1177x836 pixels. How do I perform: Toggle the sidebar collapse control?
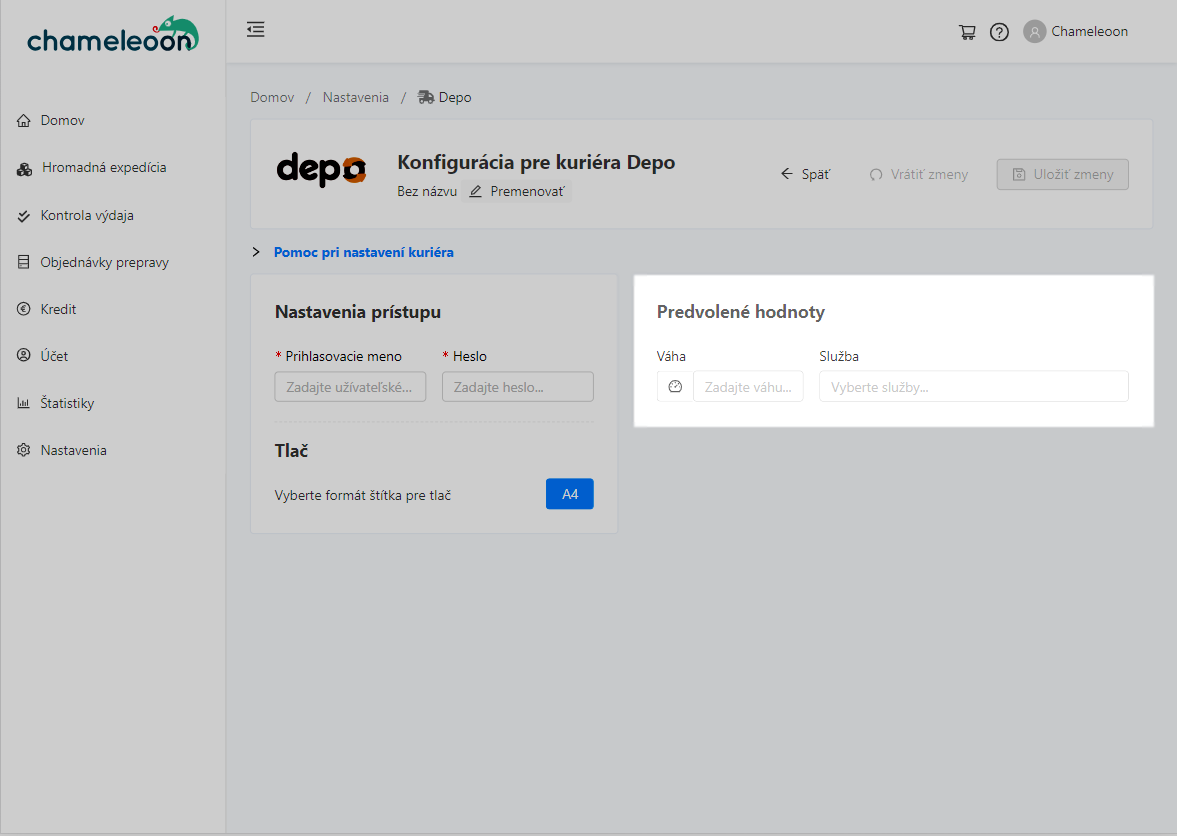255,29
